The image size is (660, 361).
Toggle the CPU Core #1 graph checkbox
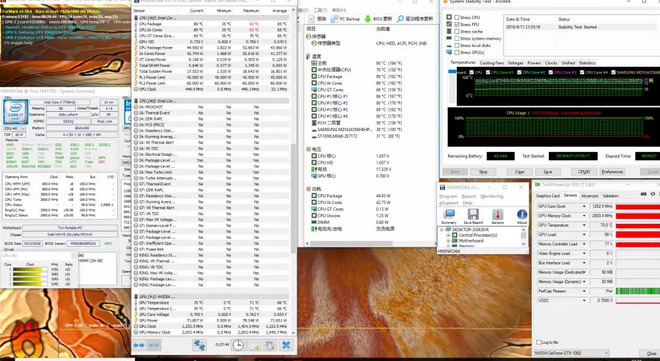point(488,72)
